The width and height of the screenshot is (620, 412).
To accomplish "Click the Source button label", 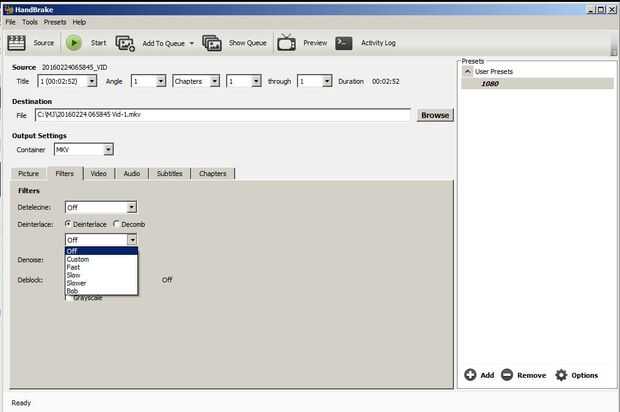I will [43, 43].
